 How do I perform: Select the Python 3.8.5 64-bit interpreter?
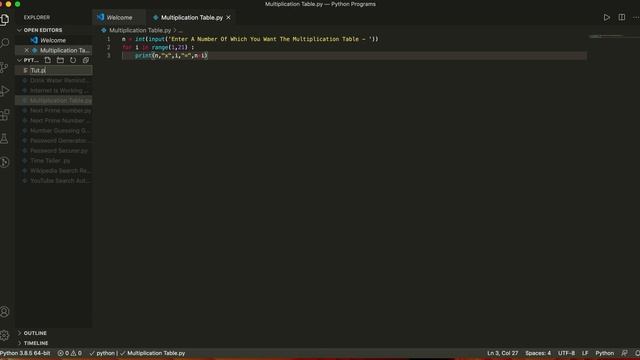tap(25, 353)
